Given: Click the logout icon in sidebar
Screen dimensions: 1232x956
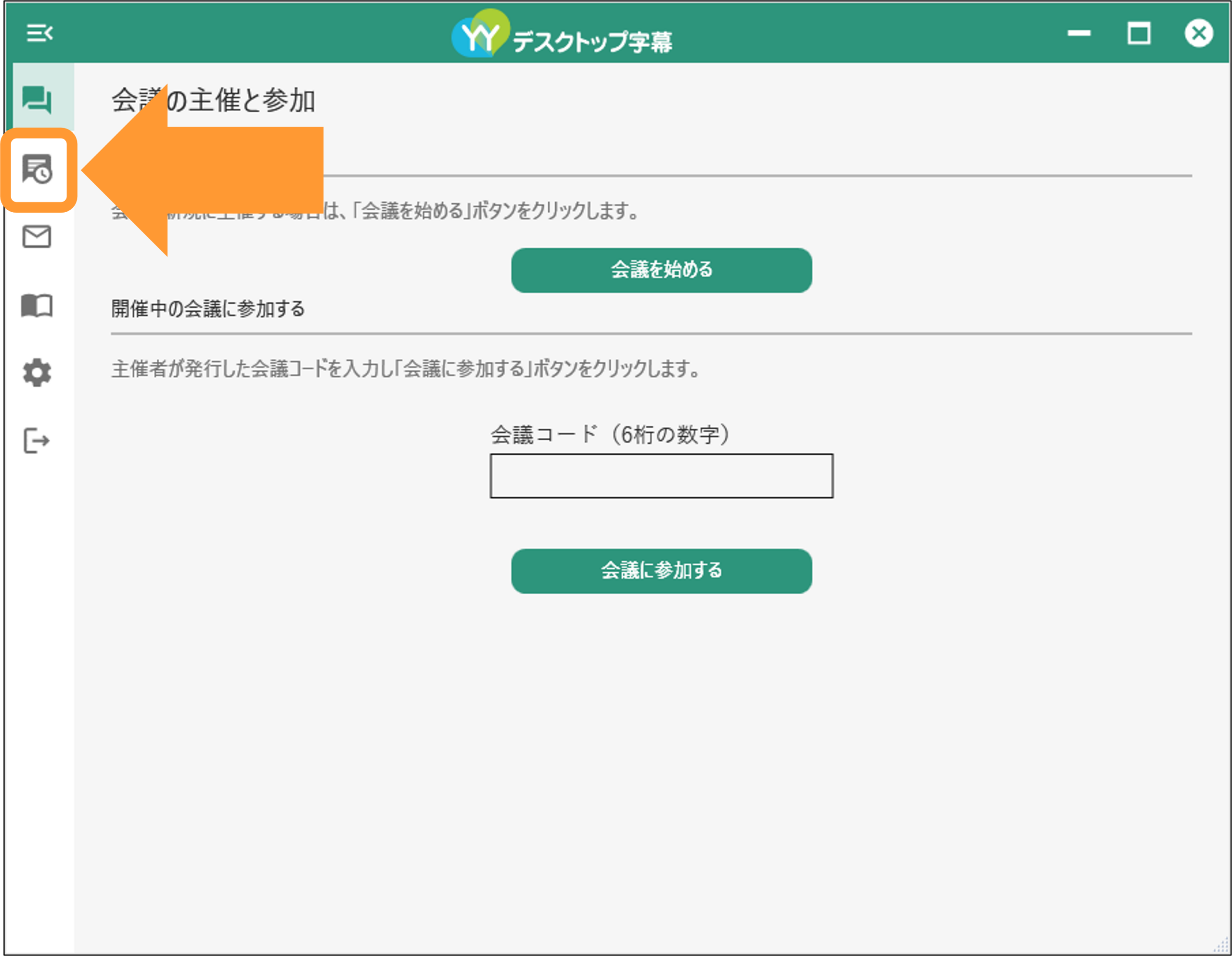Looking at the screenshot, I should coord(37,441).
